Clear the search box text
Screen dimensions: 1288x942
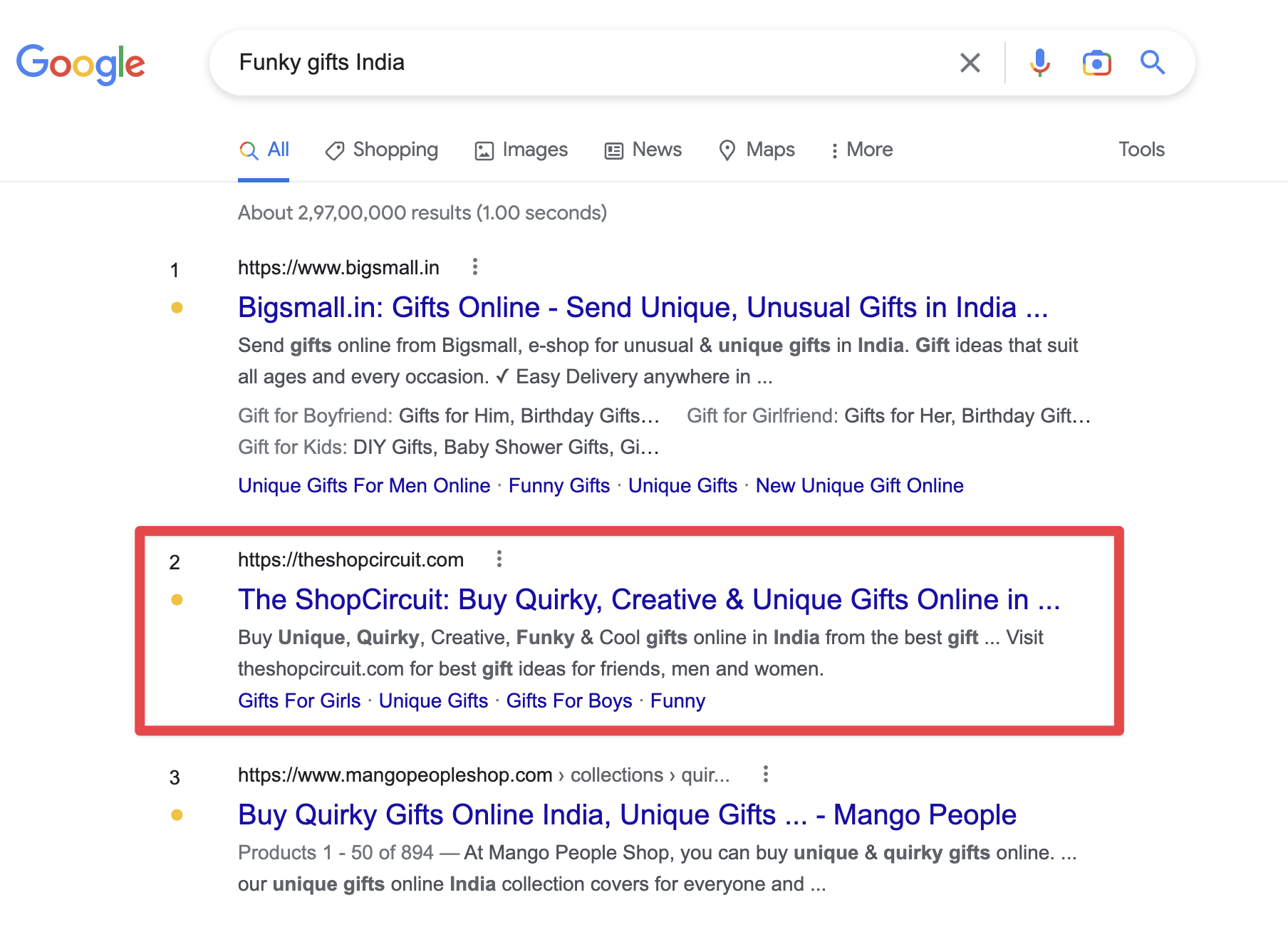(970, 63)
